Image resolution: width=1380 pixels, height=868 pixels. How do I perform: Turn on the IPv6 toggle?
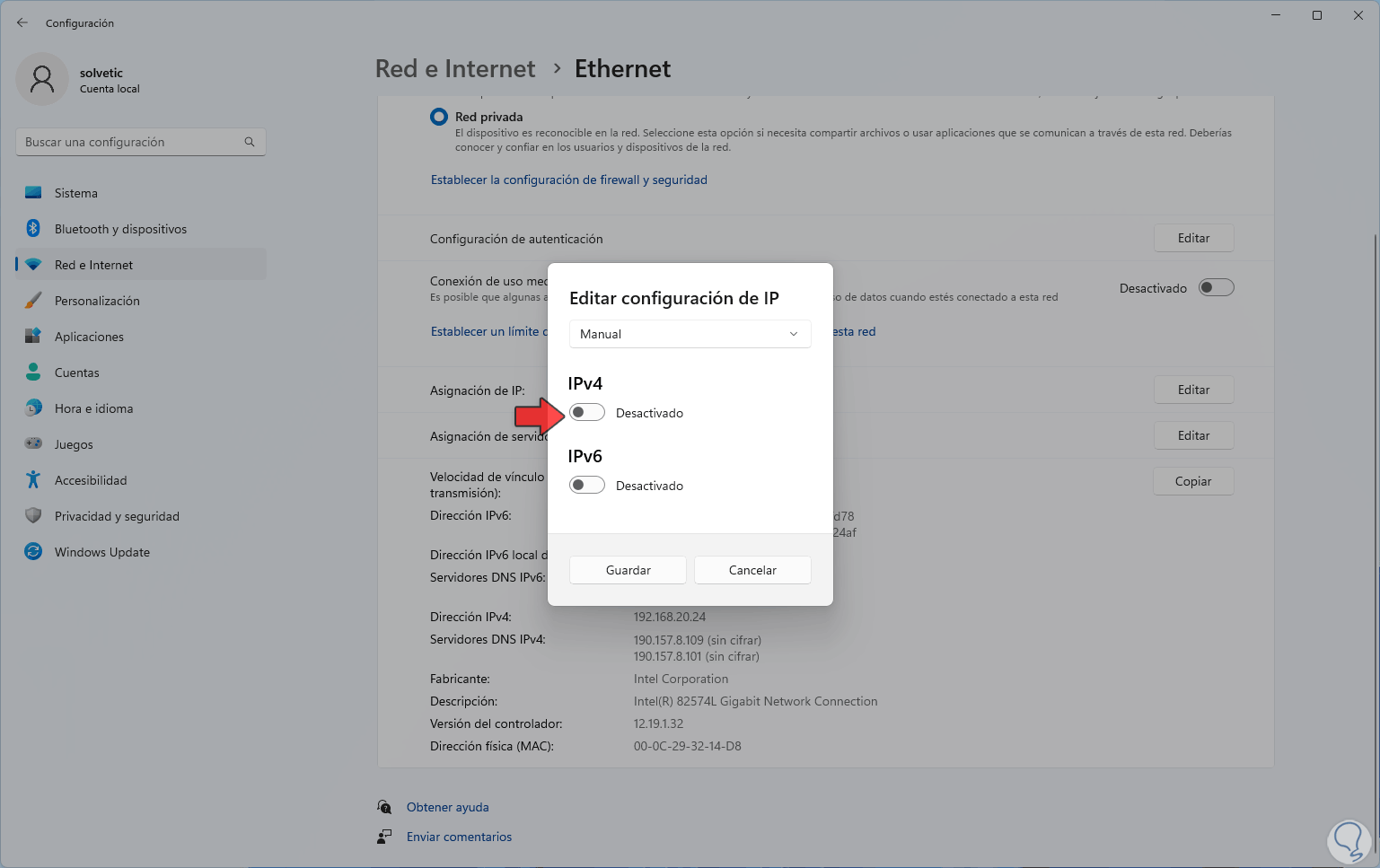(x=587, y=486)
